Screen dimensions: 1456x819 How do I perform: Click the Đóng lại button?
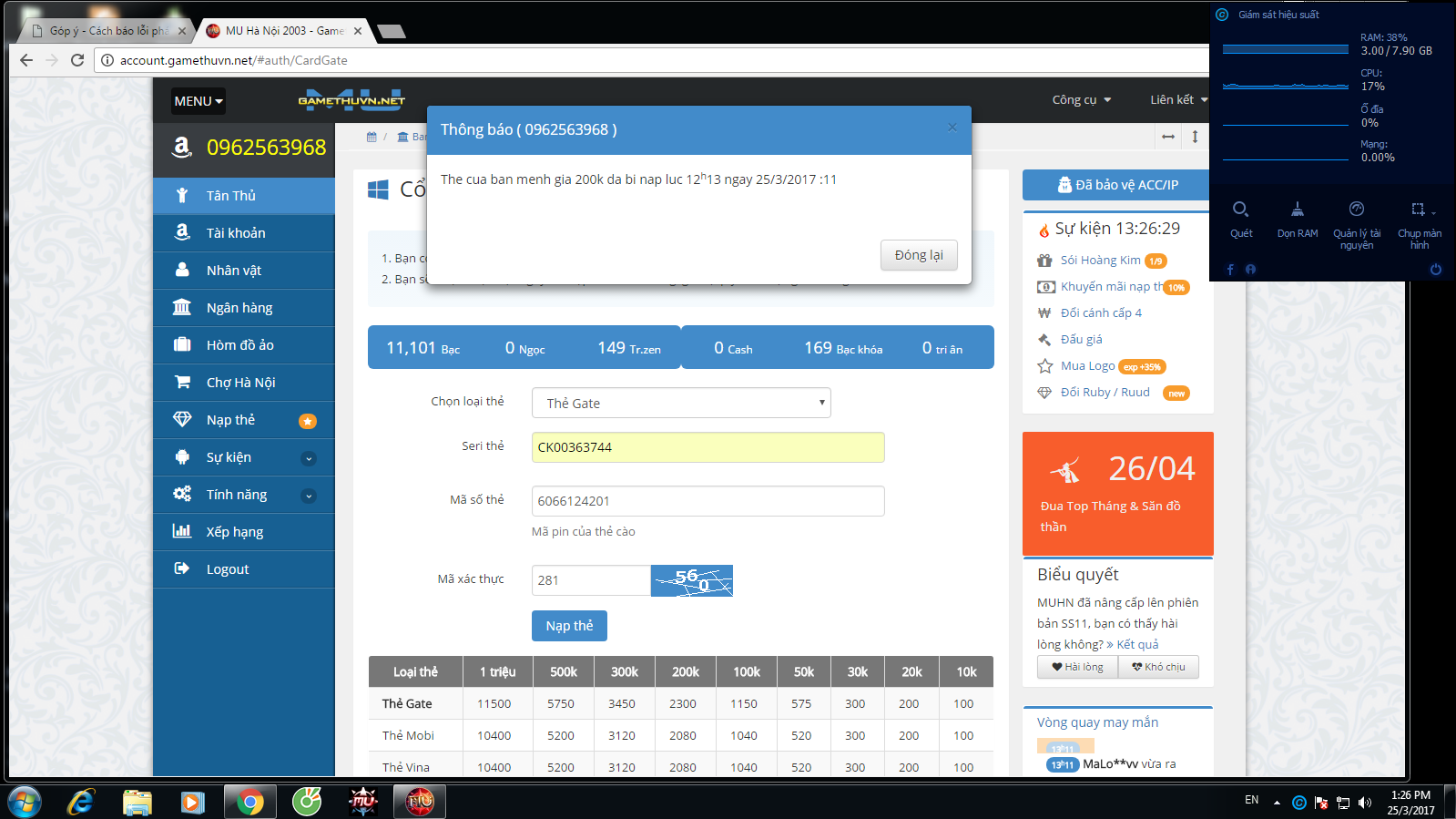point(919,255)
